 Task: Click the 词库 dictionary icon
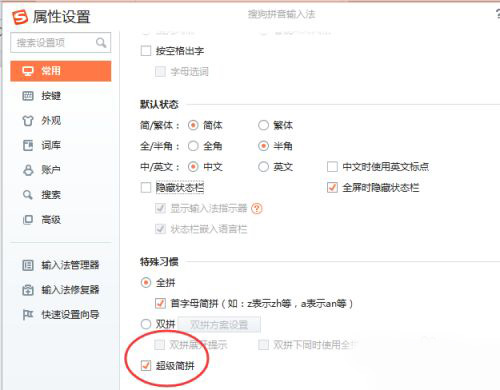point(28,145)
